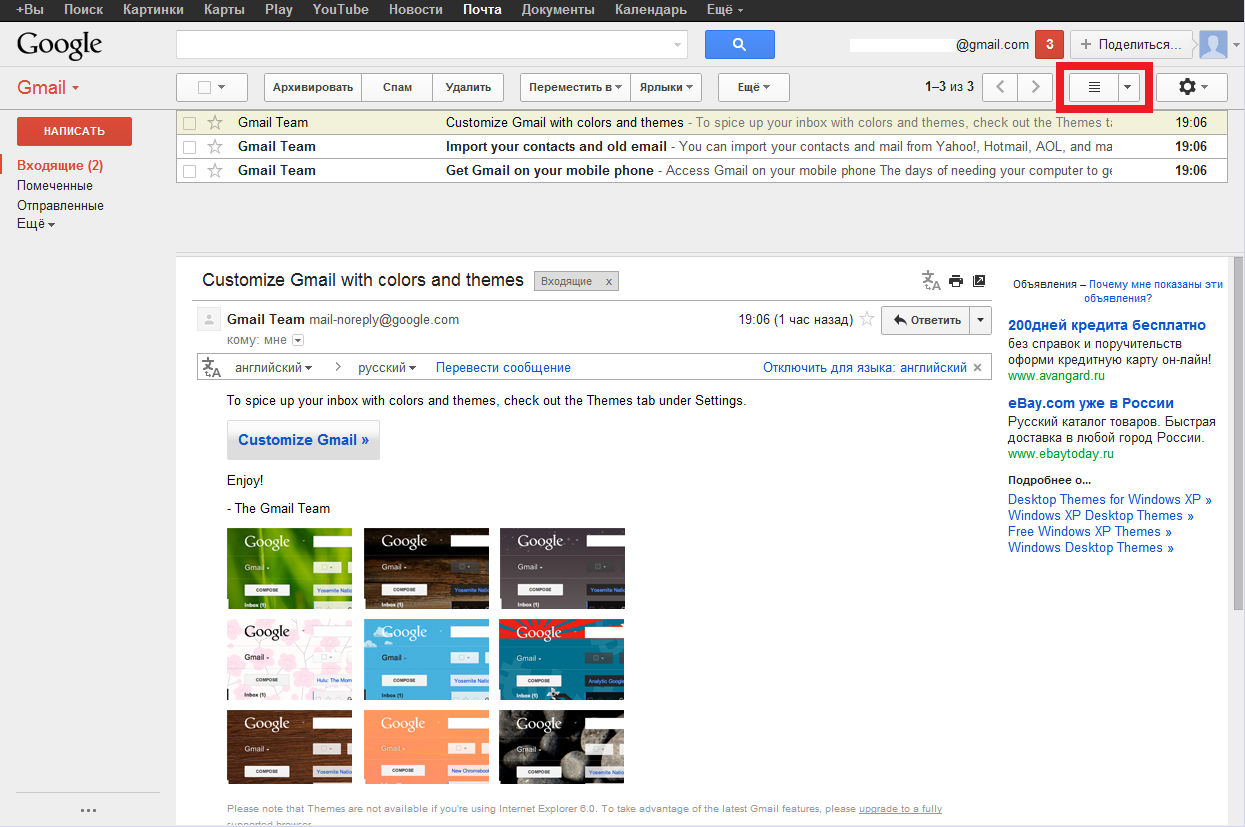
Task: Expand the Переместить в dropdown
Action: pyautogui.click(x=575, y=87)
